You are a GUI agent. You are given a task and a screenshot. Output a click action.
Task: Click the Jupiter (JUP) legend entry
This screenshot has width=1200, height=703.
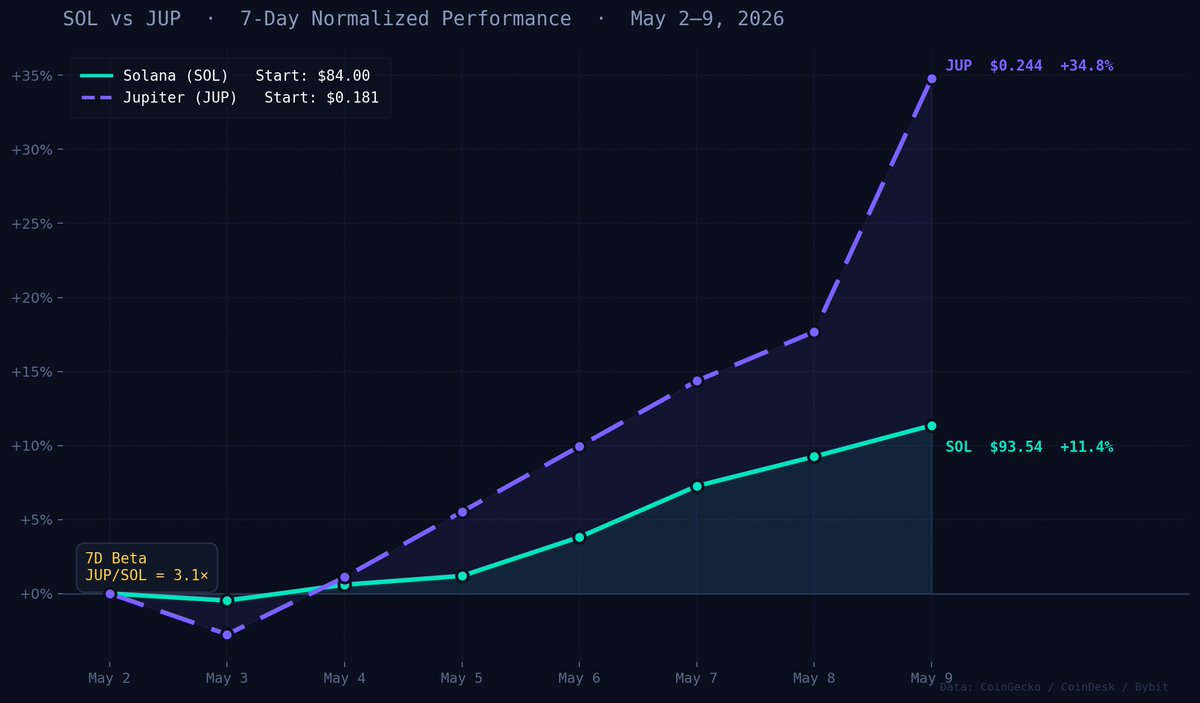(229, 98)
